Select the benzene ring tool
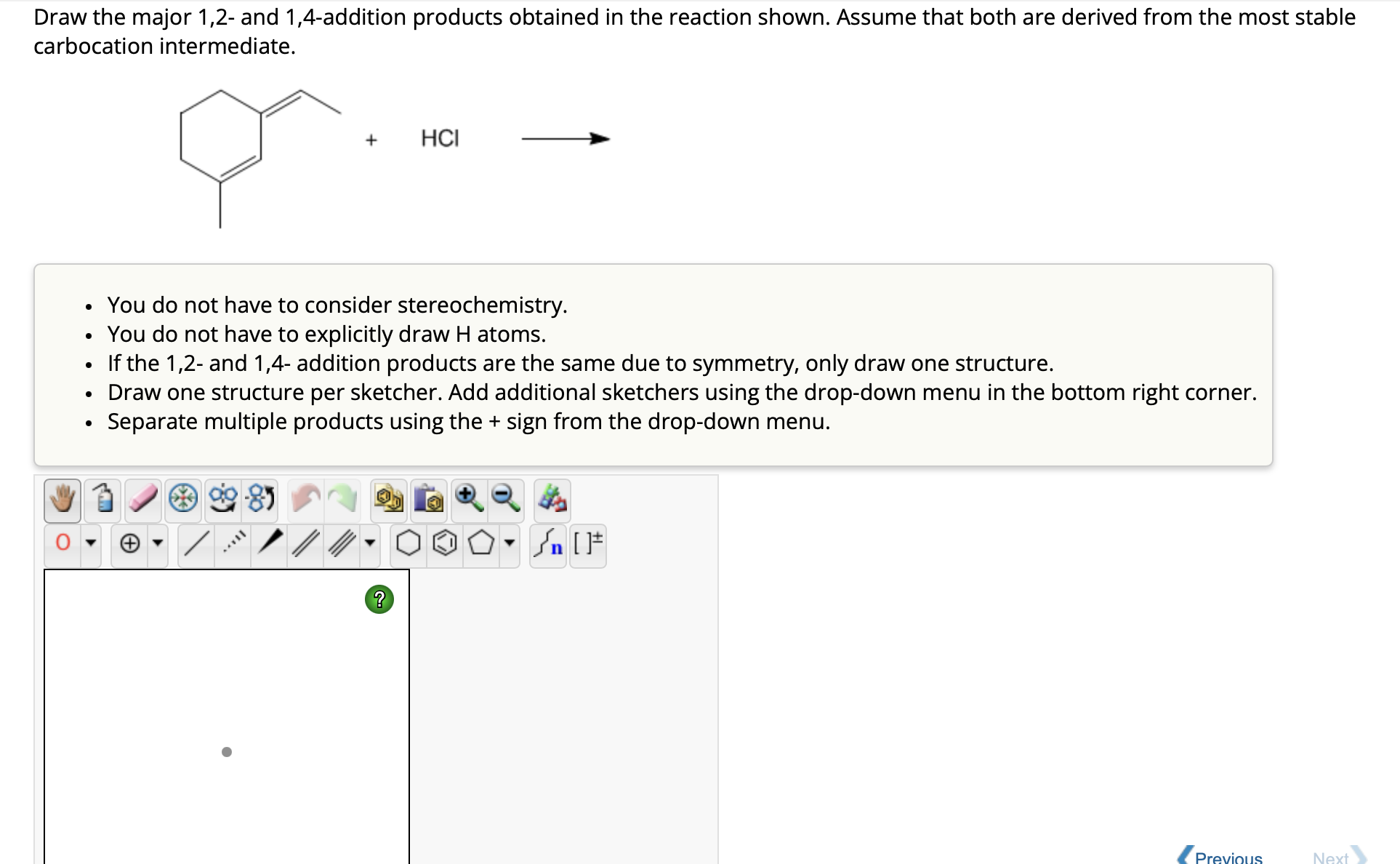 pyautogui.click(x=445, y=543)
